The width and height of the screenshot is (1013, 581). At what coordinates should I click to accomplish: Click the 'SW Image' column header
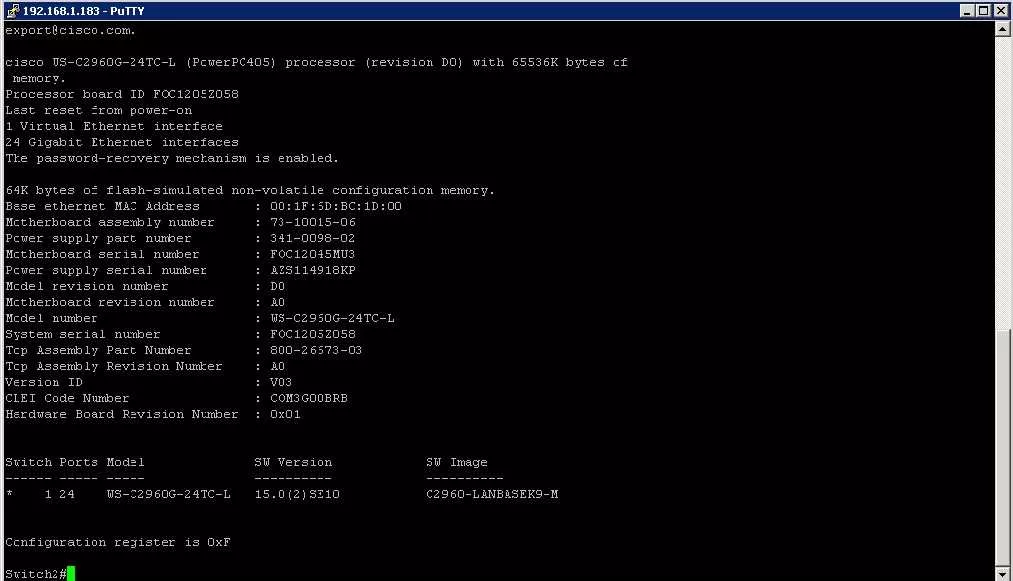click(457, 463)
